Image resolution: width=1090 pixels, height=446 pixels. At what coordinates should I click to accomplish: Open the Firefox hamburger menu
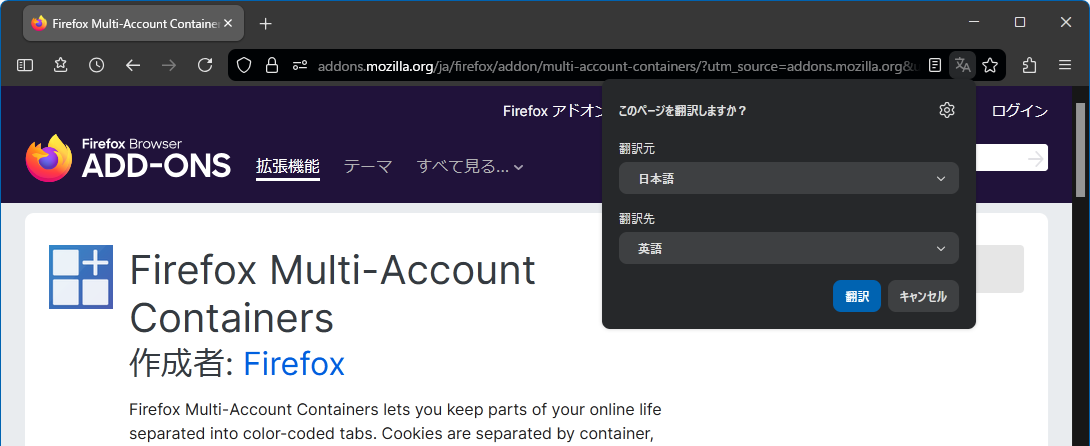point(1065,65)
